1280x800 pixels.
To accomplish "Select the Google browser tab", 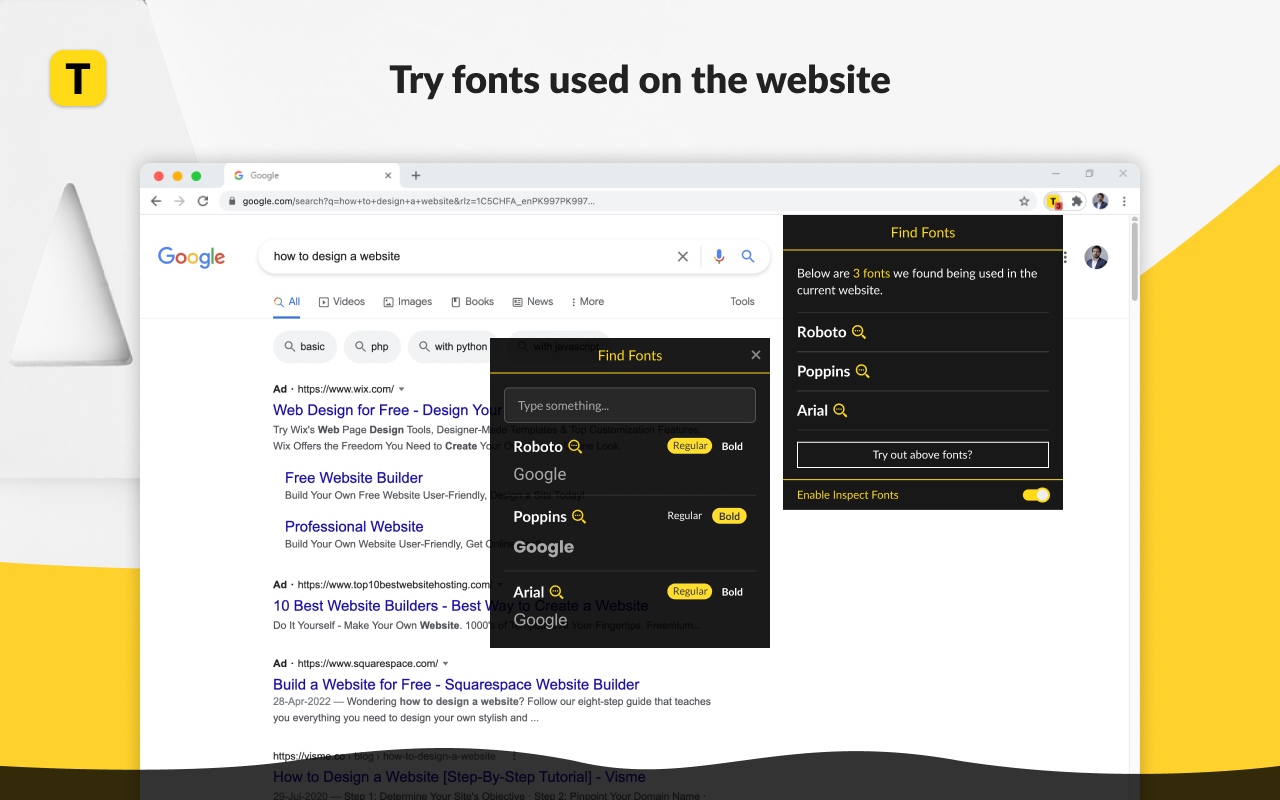I will click(x=310, y=176).
